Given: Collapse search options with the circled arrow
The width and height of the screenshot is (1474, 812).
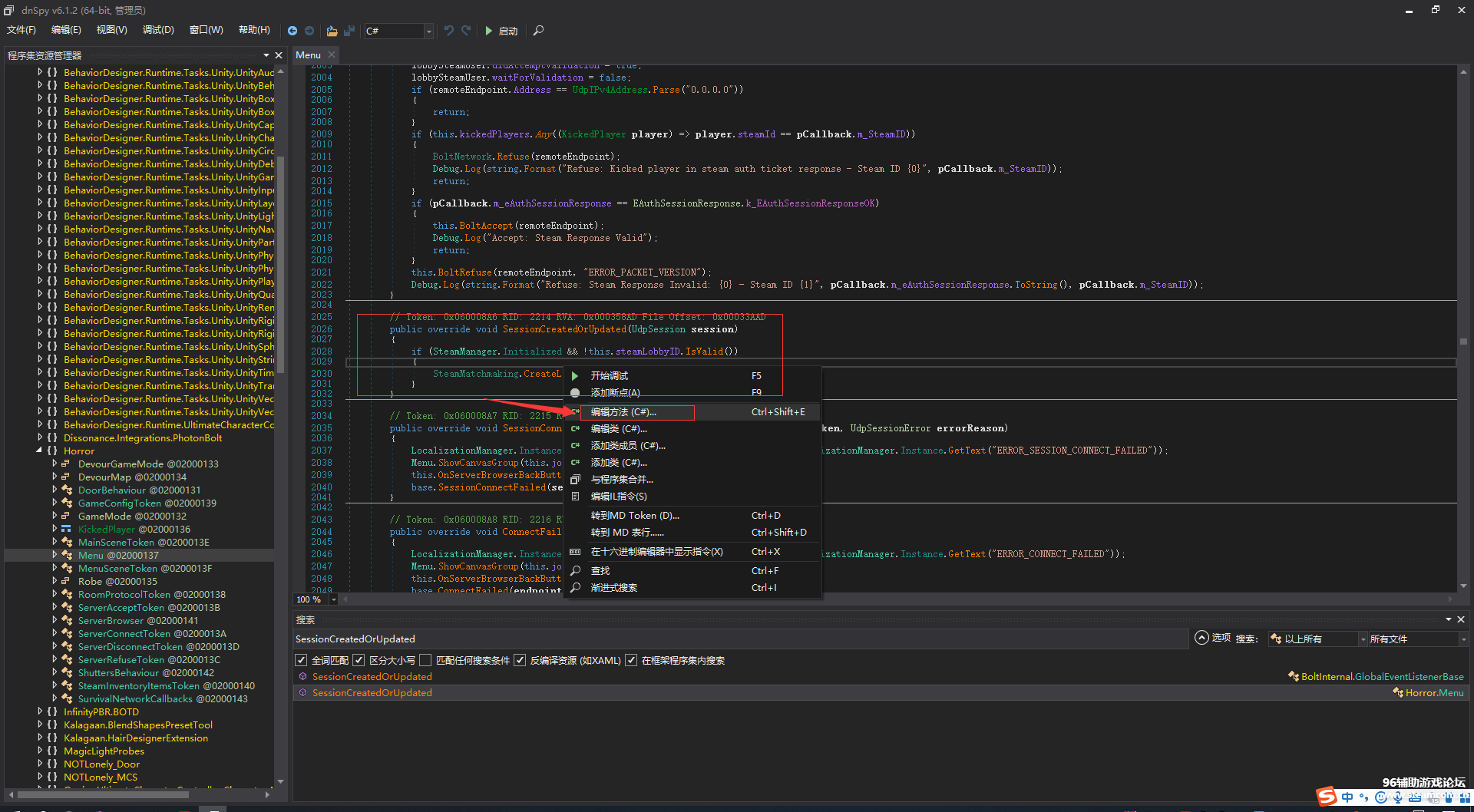Looking at the screenshot, I should 1201,638.
